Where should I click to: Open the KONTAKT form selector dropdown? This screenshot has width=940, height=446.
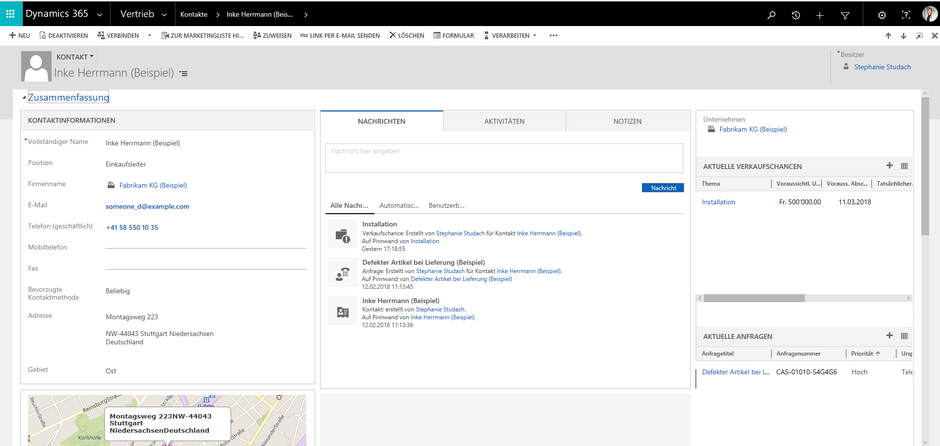click(x=75, y=57)
